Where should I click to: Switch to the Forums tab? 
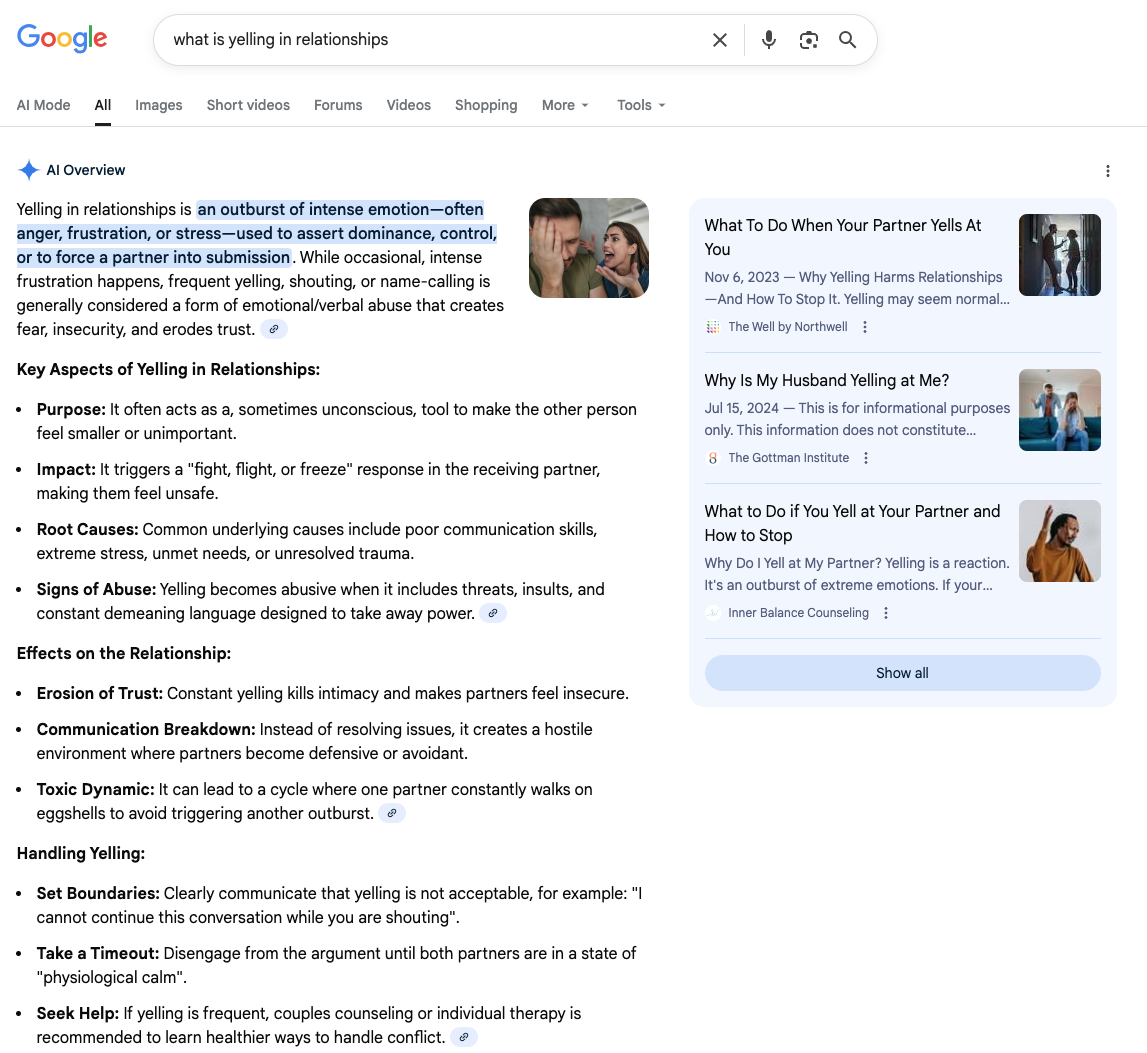pos(338,105)
